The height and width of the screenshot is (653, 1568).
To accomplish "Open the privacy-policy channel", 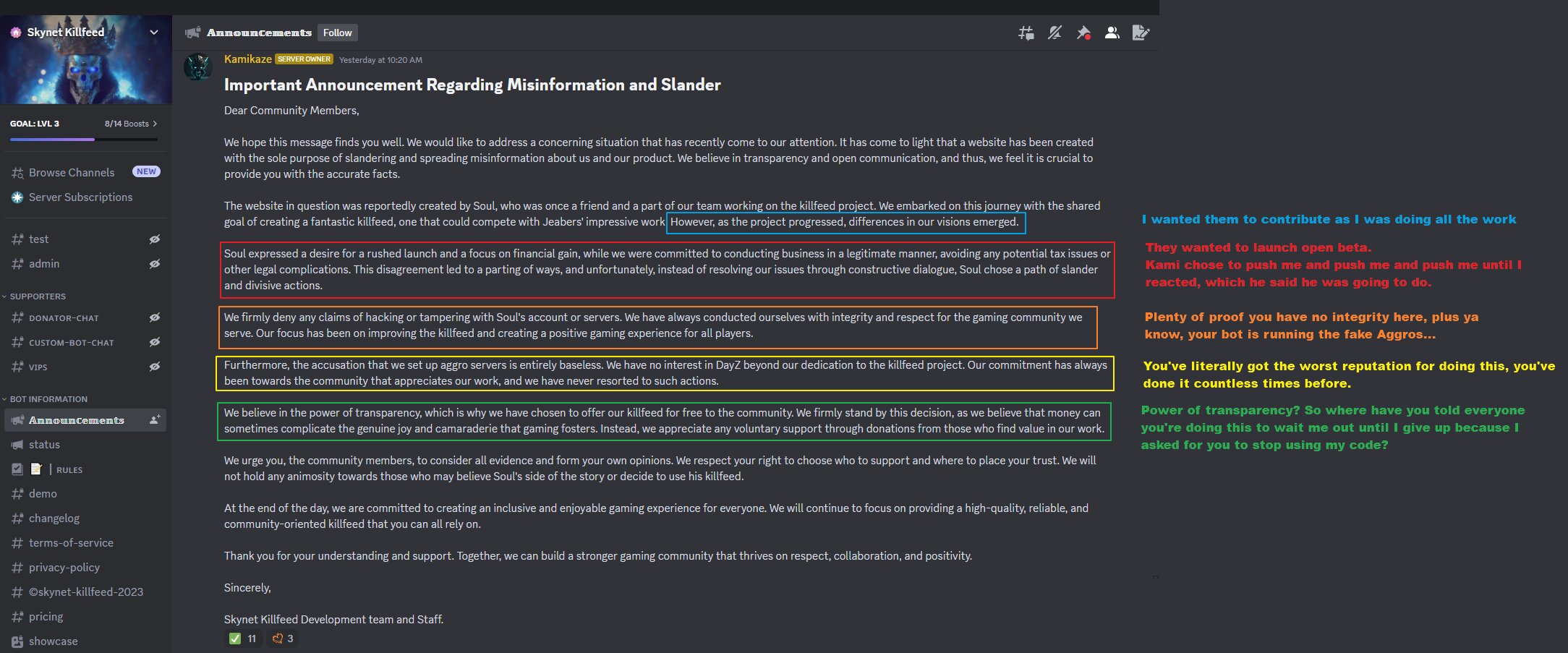I will click(x=85, y=568).
